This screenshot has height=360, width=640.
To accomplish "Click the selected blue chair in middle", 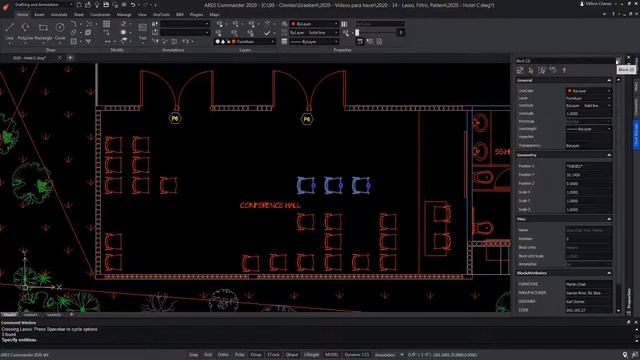I will tap(333, 185).
